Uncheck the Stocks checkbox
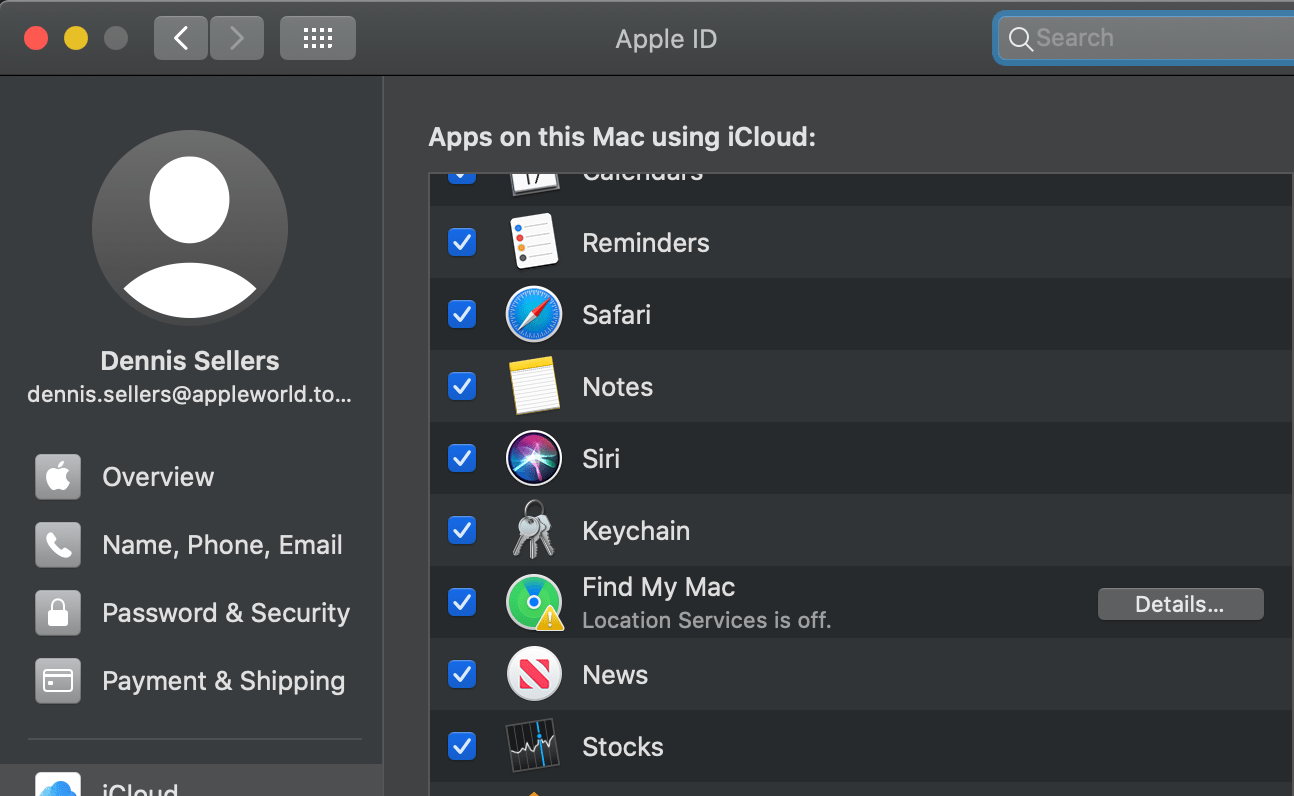1294x796 pixels. click(x=462, y=746)
